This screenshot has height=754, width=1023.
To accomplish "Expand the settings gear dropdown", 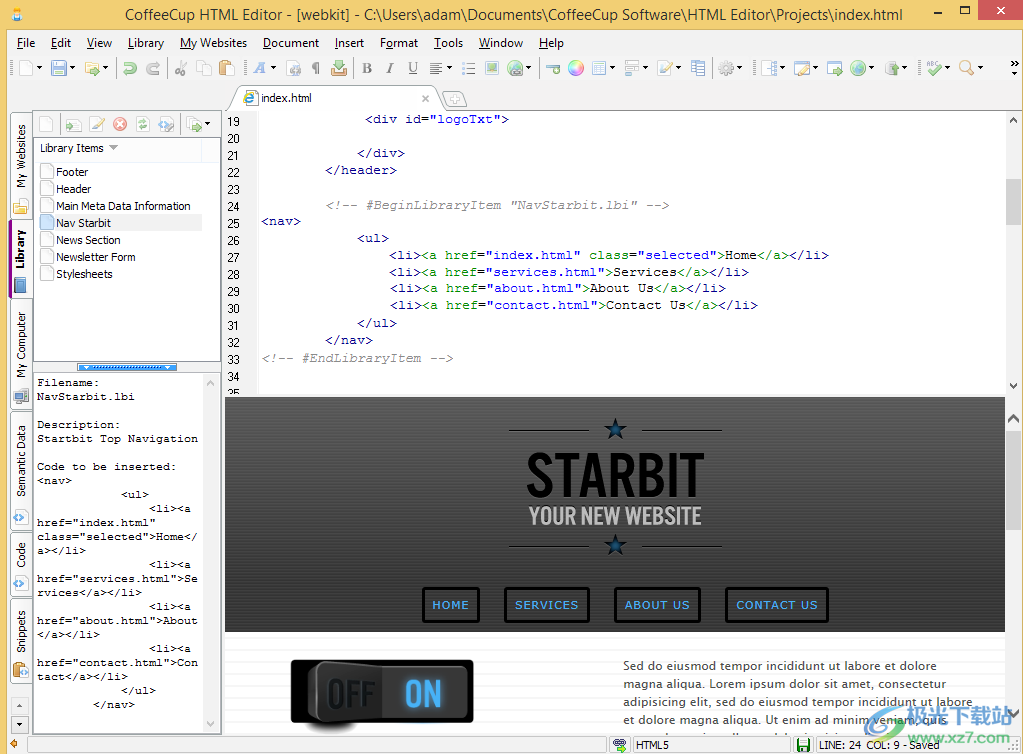I will point(739,68).
